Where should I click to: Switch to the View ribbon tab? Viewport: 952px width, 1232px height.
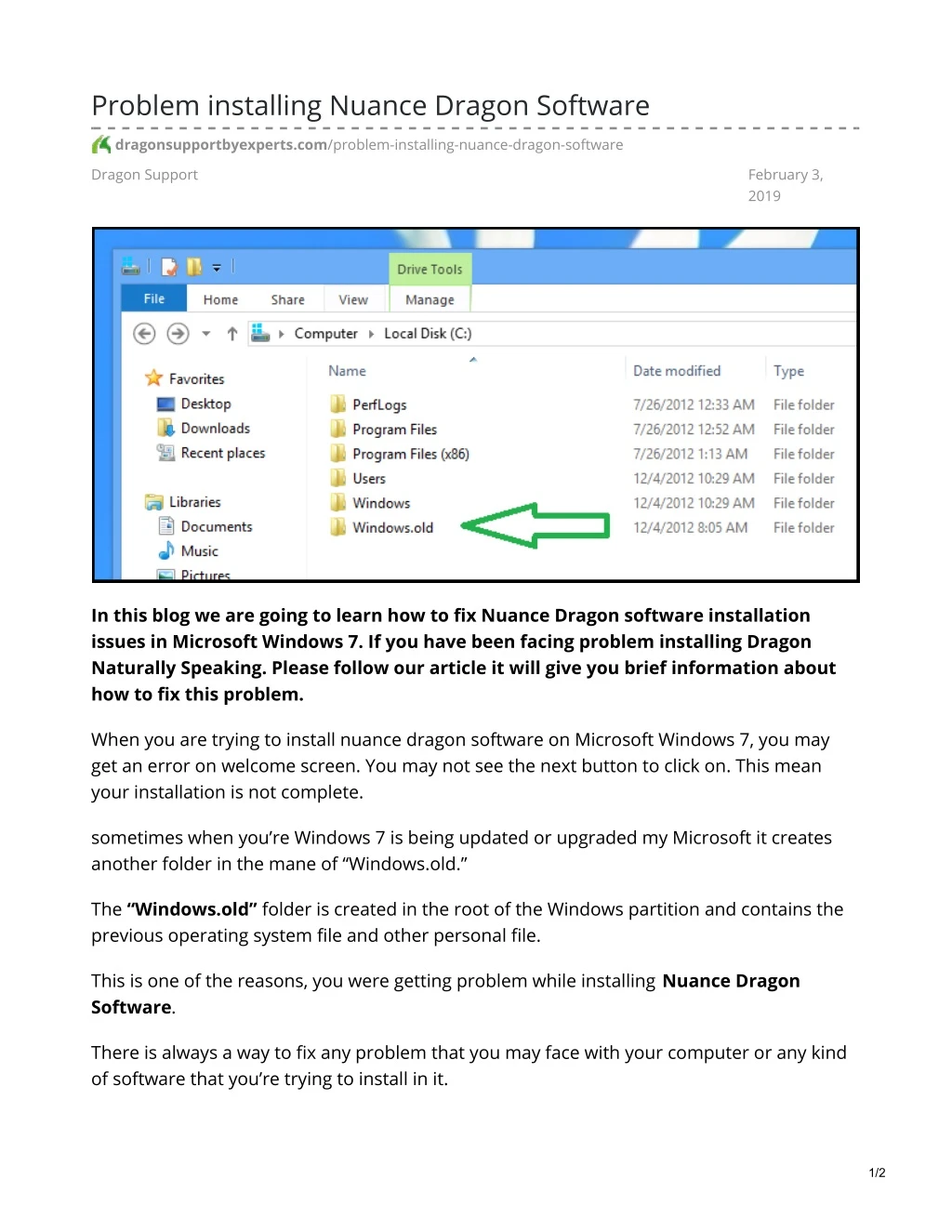pos(353,299)
